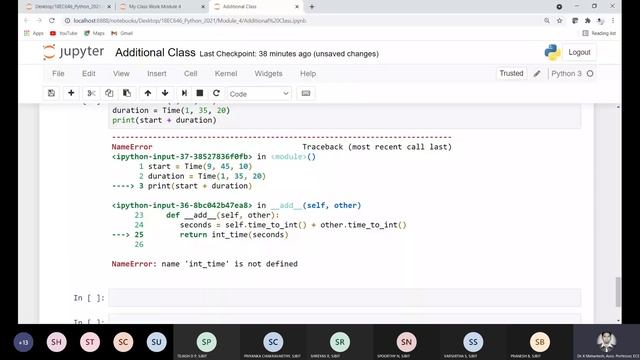Open browser zoom magnifier icon

pyautogui.click(x=547, y=20)
